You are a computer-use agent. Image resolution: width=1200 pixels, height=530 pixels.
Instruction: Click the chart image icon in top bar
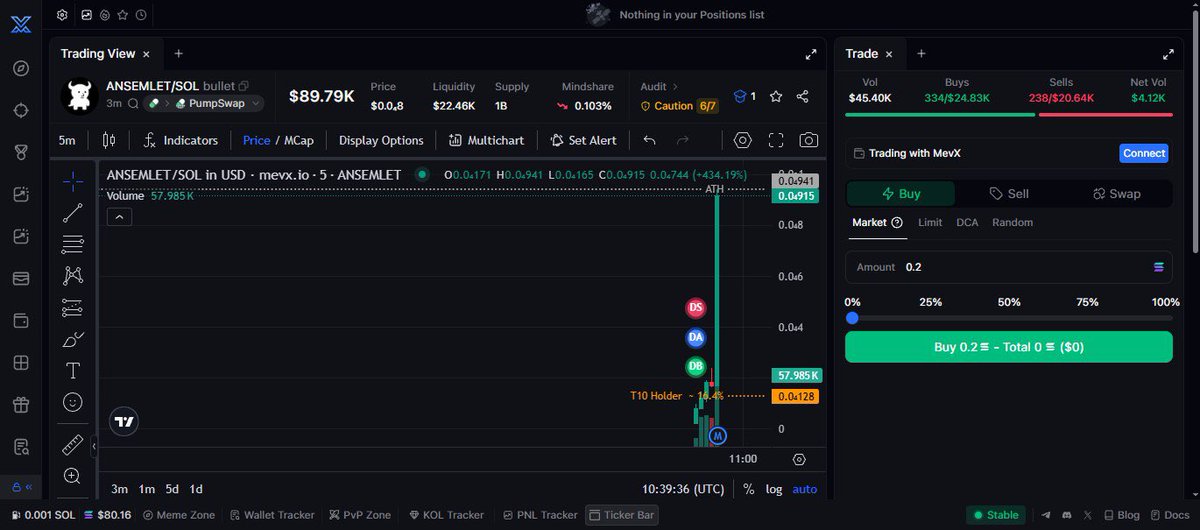(87, 15)
